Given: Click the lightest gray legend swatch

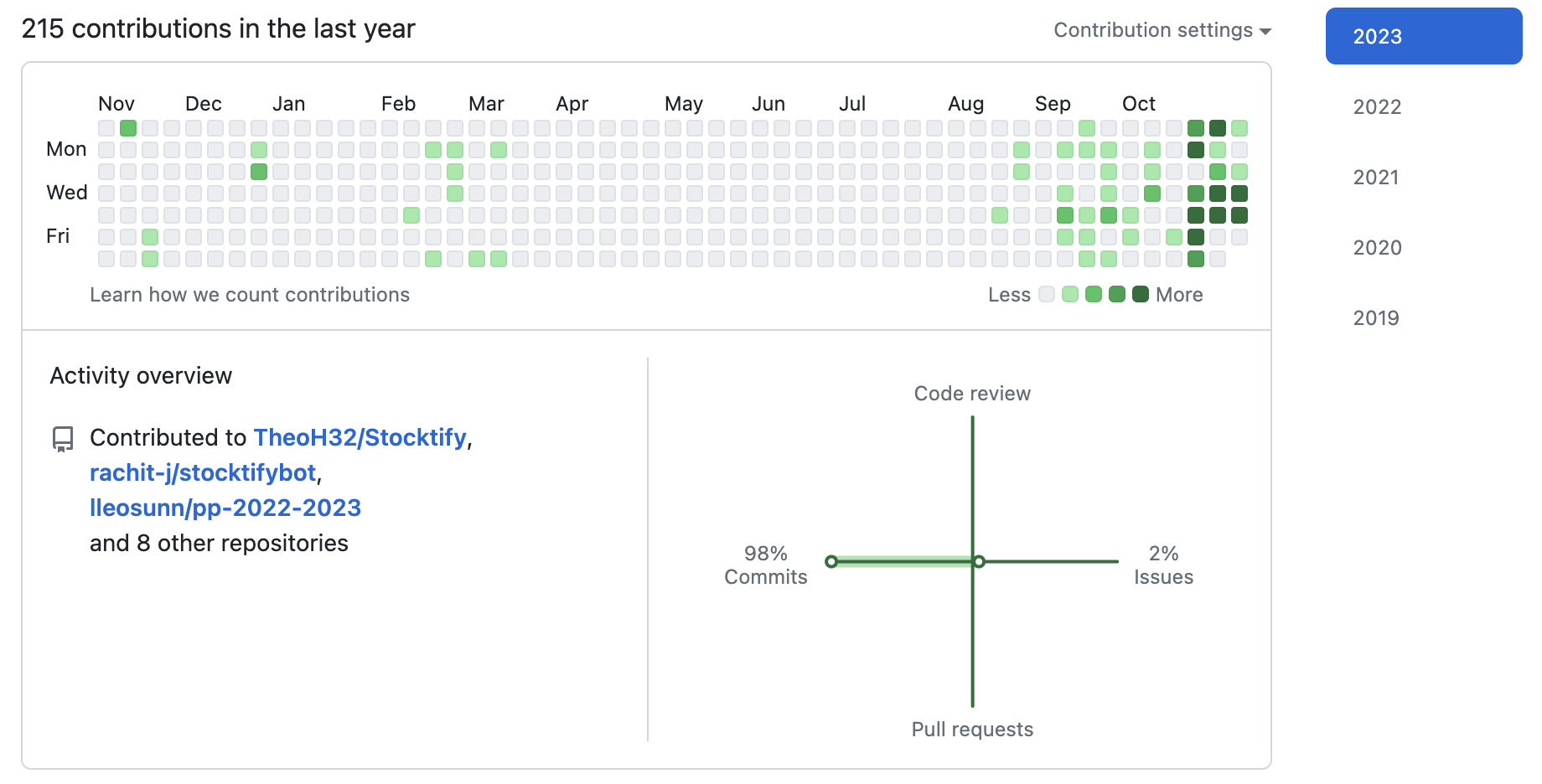Looking at the screenshot, I should (1047, 294).
